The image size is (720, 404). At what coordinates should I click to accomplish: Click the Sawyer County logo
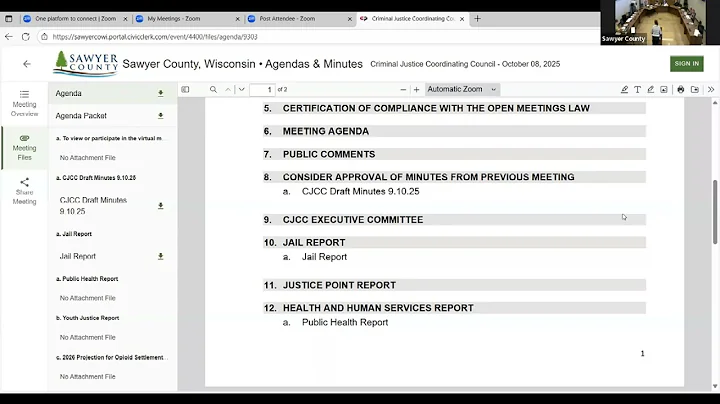pyautogui.click(x=85, y=64)
